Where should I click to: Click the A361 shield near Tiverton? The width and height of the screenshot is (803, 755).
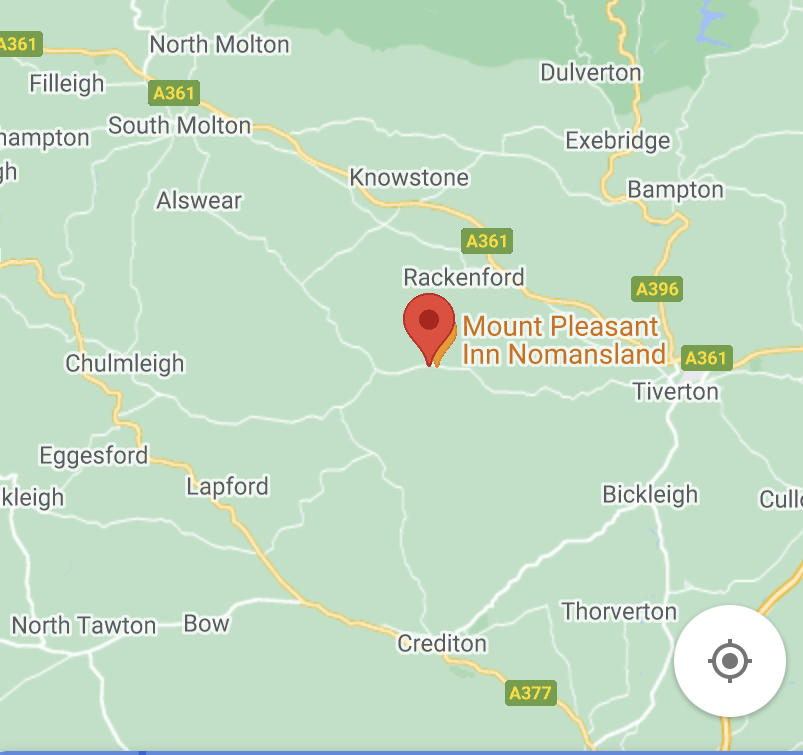tap(706, 358)
